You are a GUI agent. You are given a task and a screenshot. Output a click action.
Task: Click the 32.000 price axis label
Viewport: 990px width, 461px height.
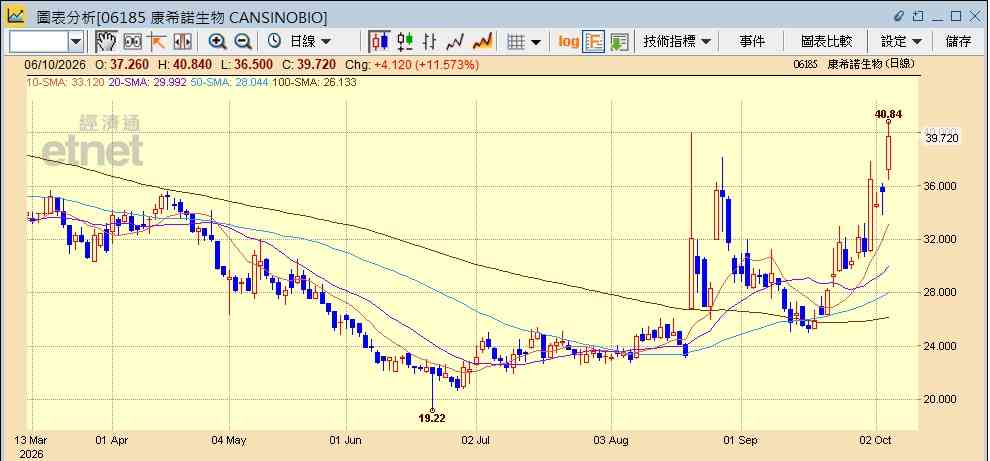[941, 239]
